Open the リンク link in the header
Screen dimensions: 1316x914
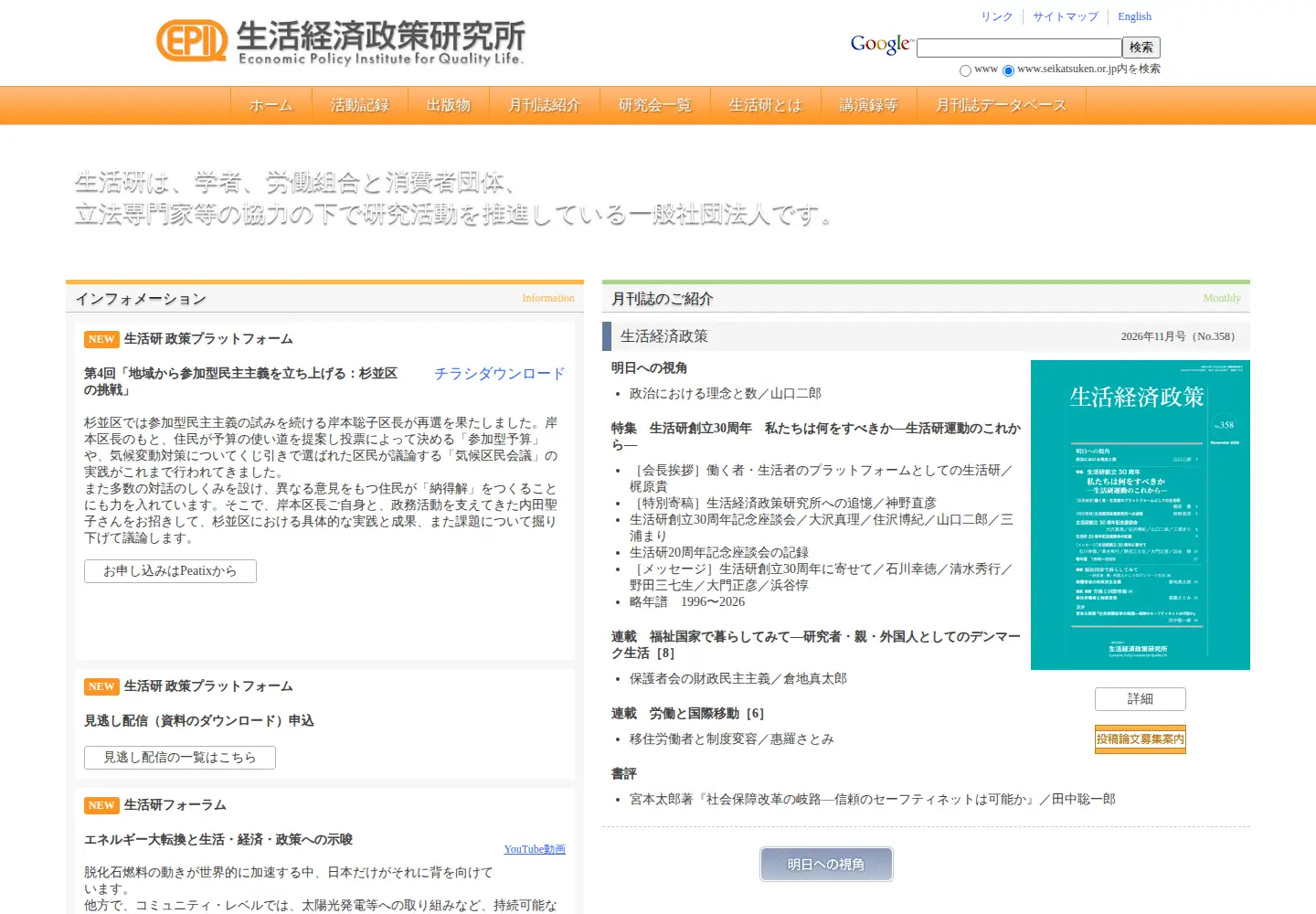(x=997, y=16)
